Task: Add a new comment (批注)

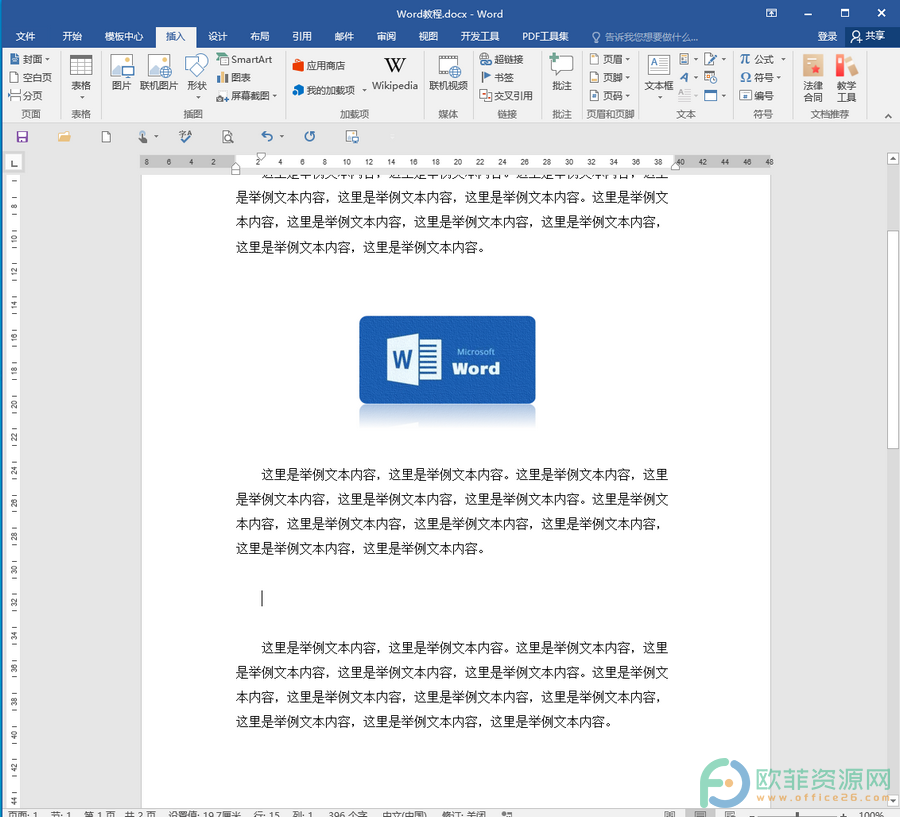Action: click(562, 73)
